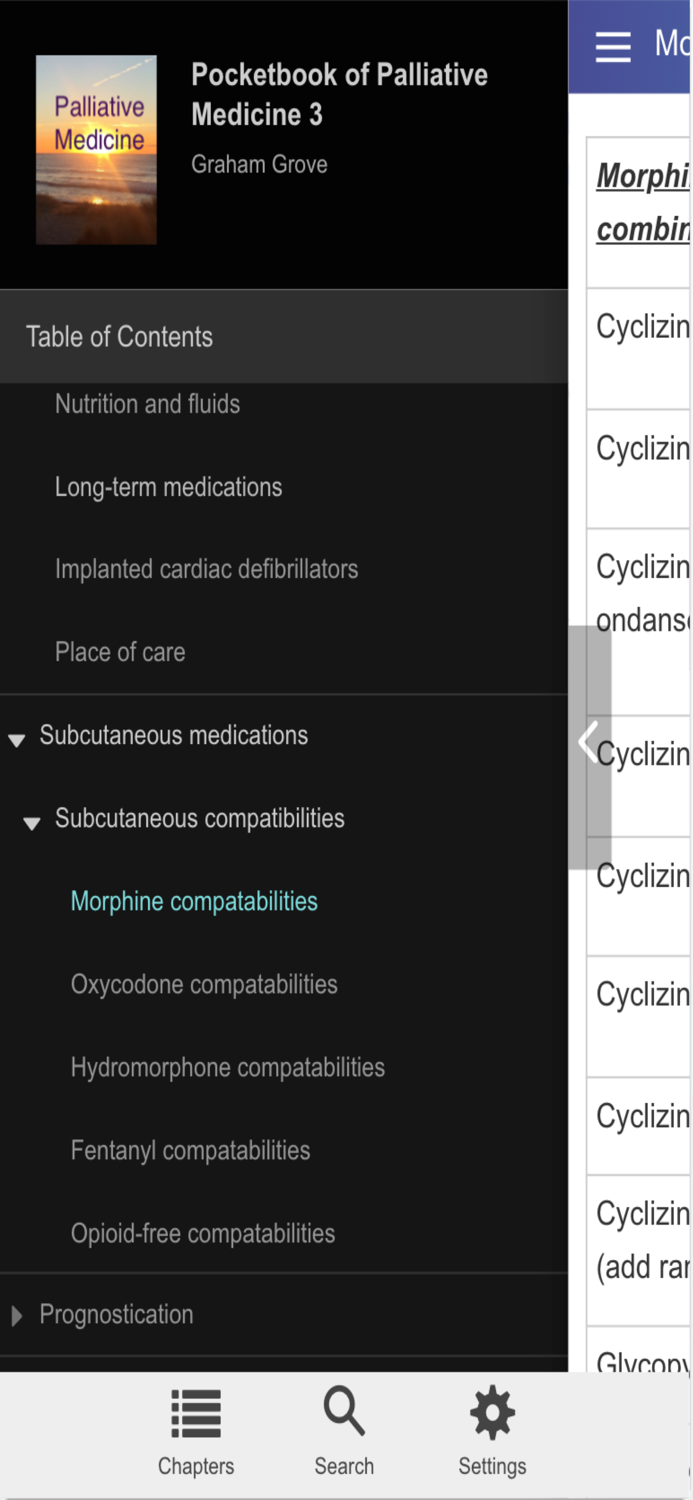Open Settings gear icon
This screenshot has width=693, height=1500.
tap(492, 1415)
